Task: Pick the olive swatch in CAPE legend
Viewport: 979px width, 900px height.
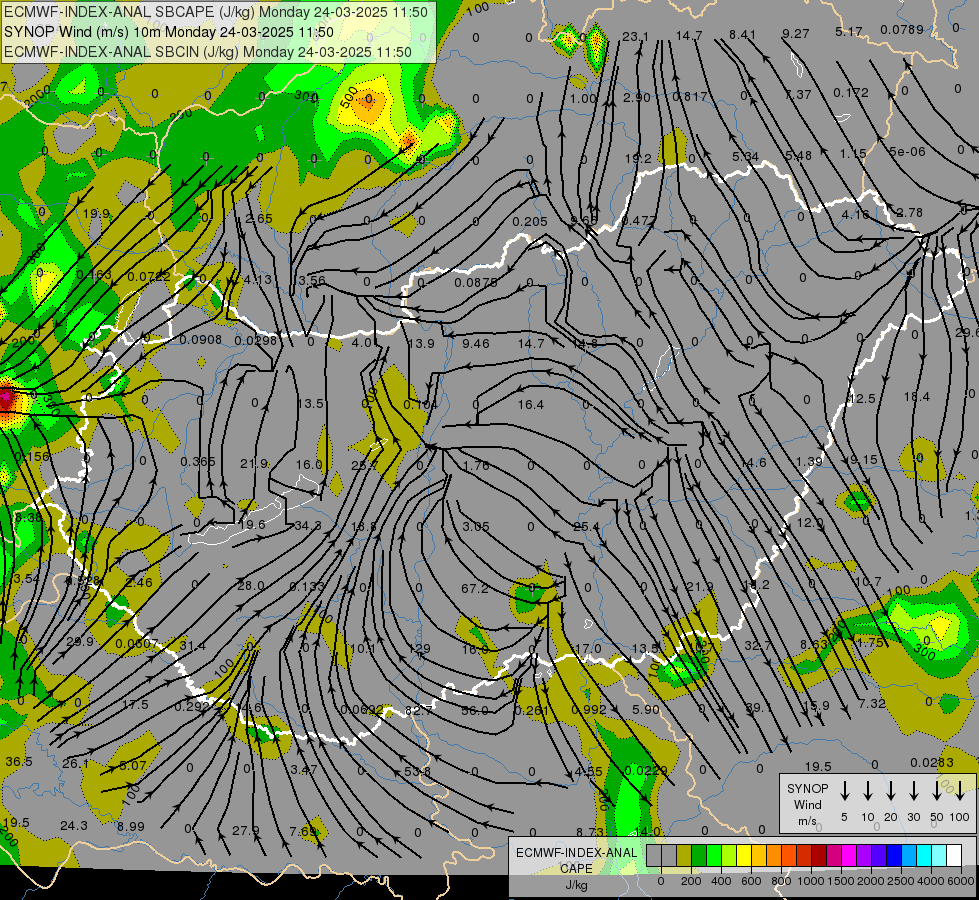Action: pos(684,856)
